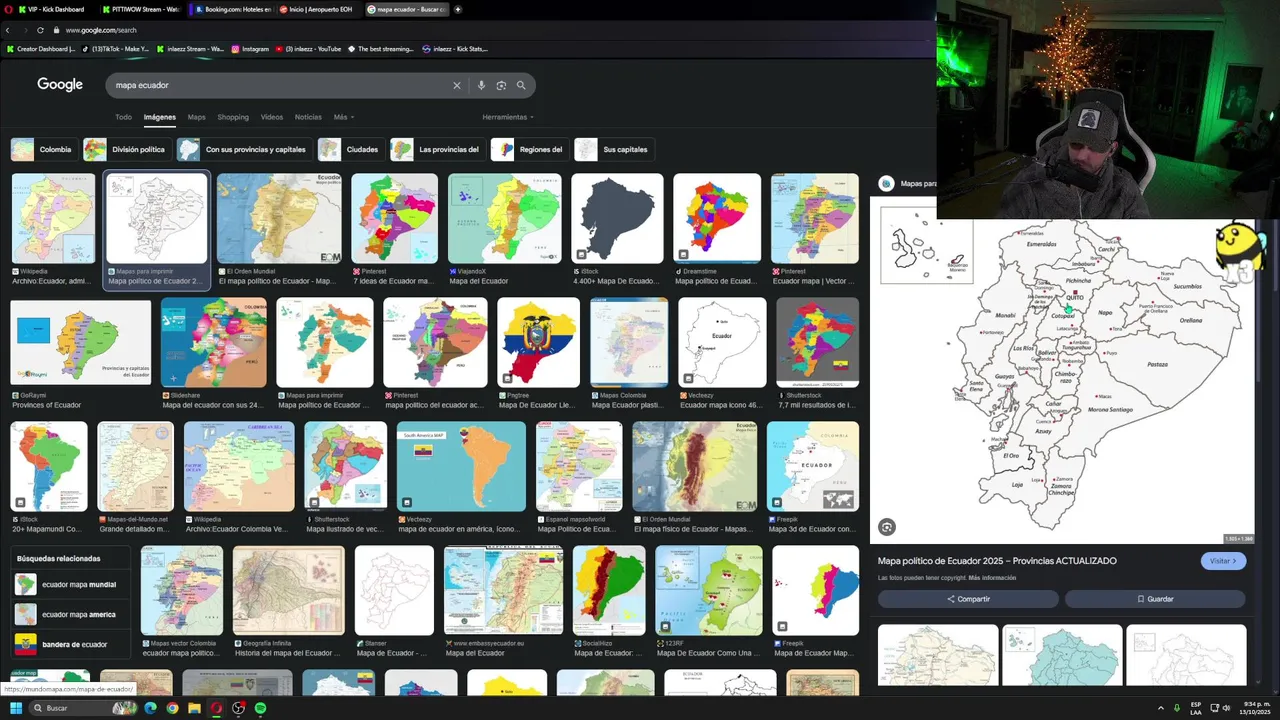Open Google Lens image search icon
This screenshot has width=1280, height=720.
tap(501, 85)
